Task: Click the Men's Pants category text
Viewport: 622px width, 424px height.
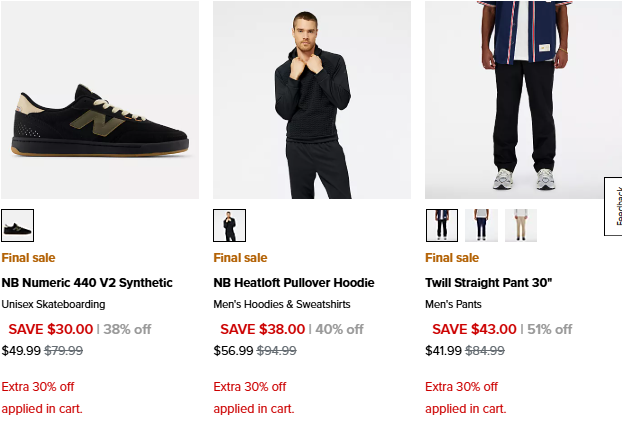Action: coord(455,304)
